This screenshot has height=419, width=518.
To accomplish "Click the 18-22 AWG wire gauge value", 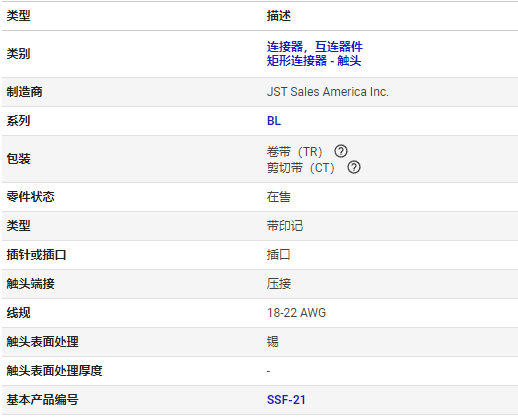I will pos(296,313).
